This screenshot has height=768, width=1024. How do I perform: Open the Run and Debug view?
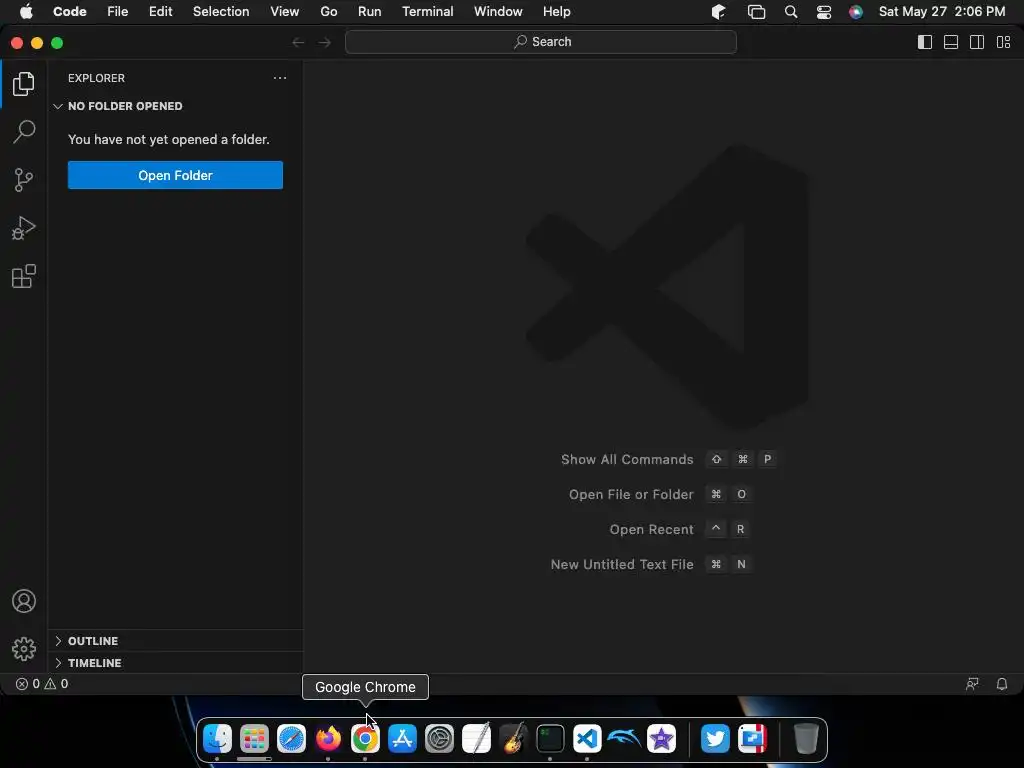[24, 228]
